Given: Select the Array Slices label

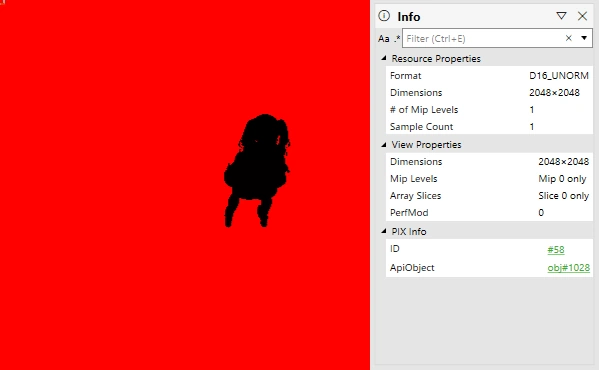Looking at the screenshot, I should tap(415, 196).
